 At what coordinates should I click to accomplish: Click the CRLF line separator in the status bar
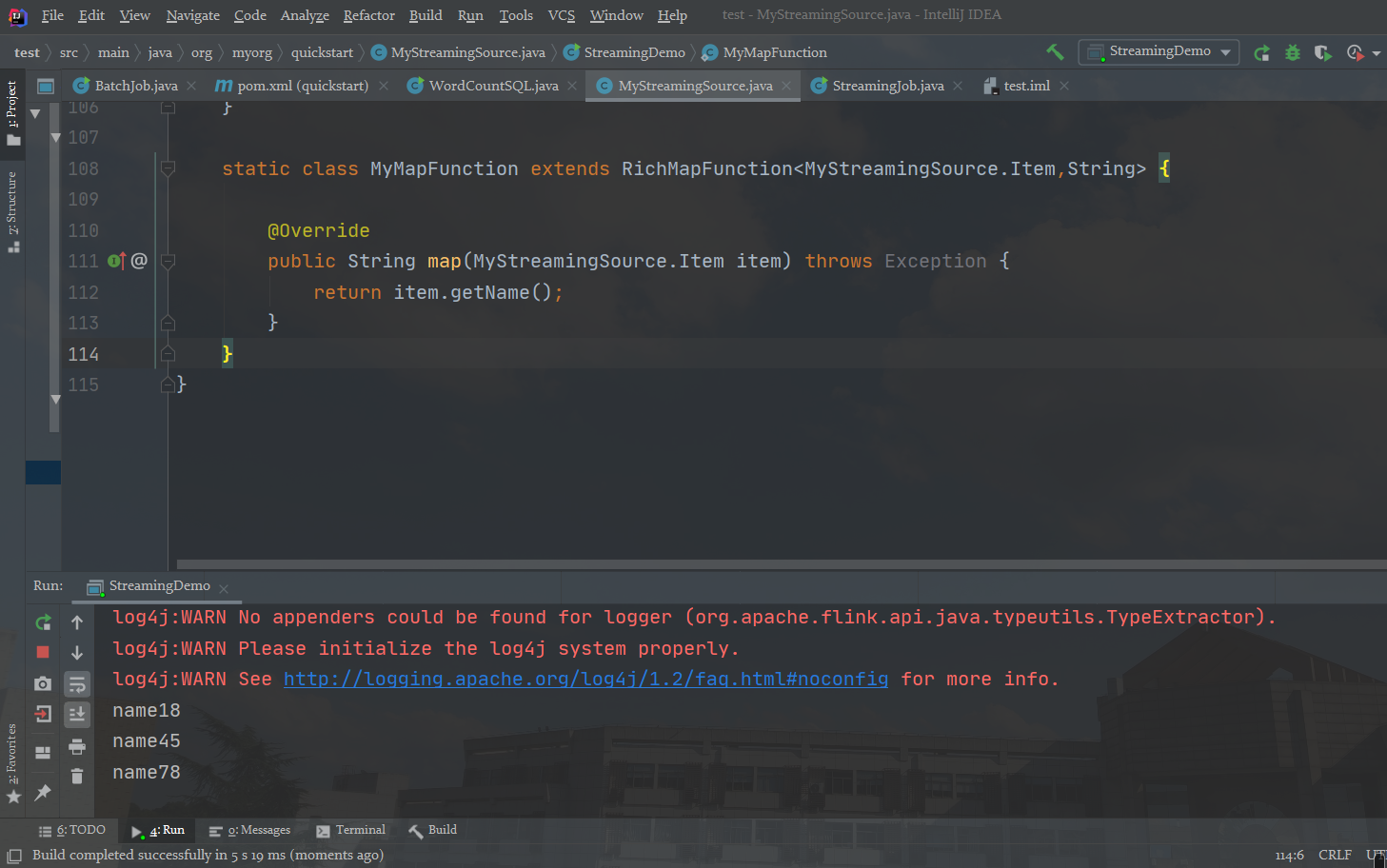pos(1335,855)
